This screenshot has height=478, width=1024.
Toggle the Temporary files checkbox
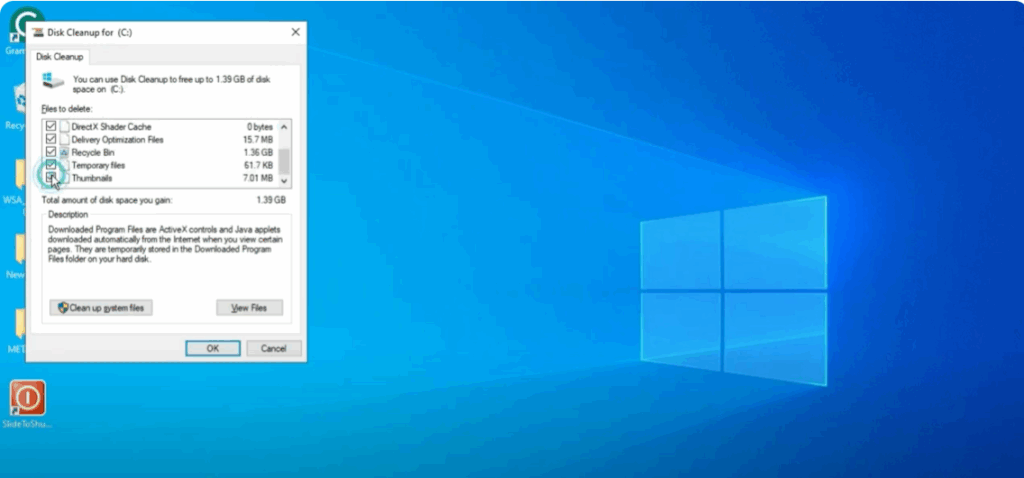[51, 165]
